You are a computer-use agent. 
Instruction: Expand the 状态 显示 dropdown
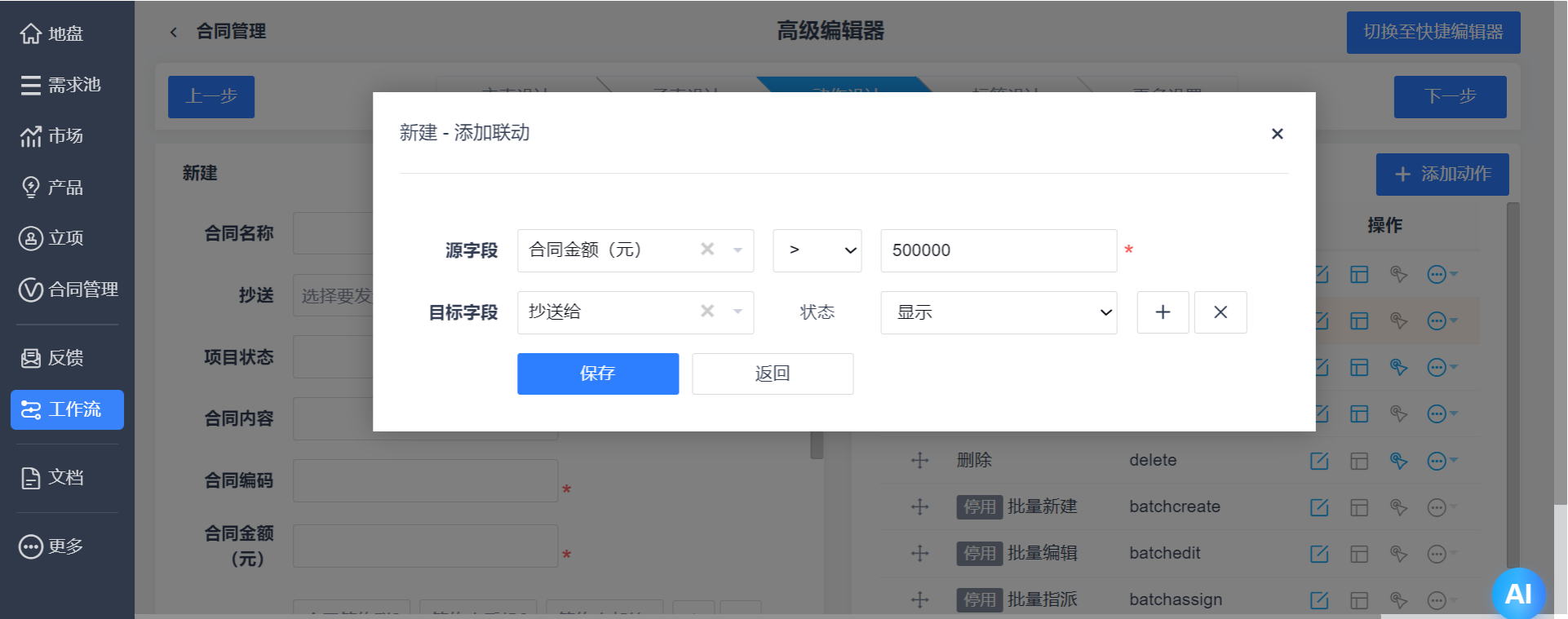coord(998,312)
